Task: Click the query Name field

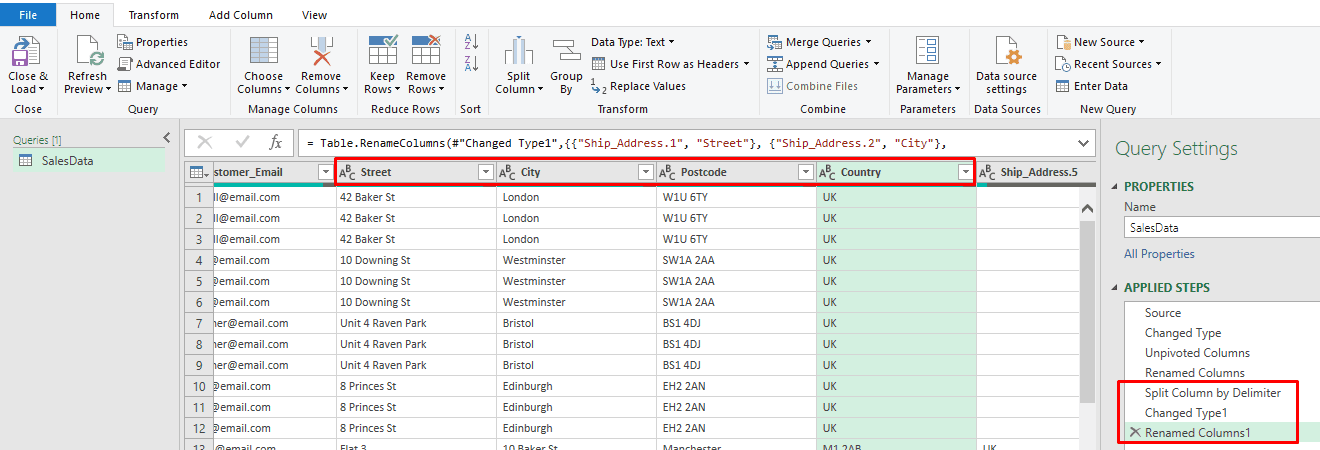Action: 1222,227
